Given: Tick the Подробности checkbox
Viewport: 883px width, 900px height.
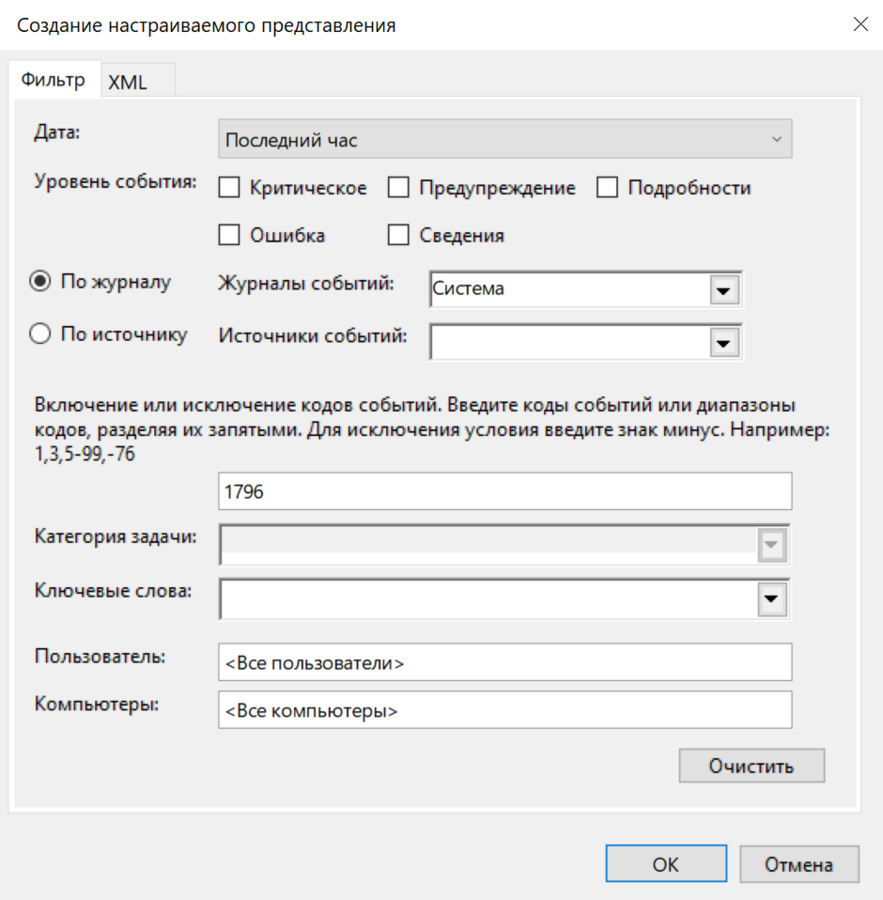Looking at the screenshot, I should click(x=607, y=188).
